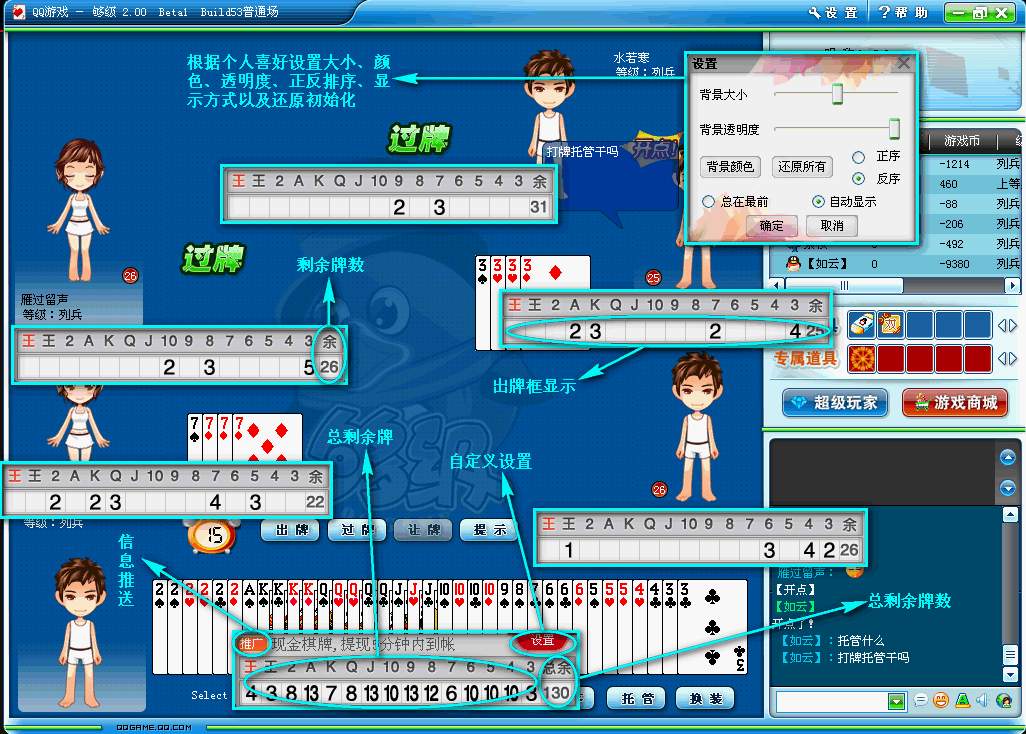Select the 双 double-points item icon
1026x734 pixels.
(891, 324)
